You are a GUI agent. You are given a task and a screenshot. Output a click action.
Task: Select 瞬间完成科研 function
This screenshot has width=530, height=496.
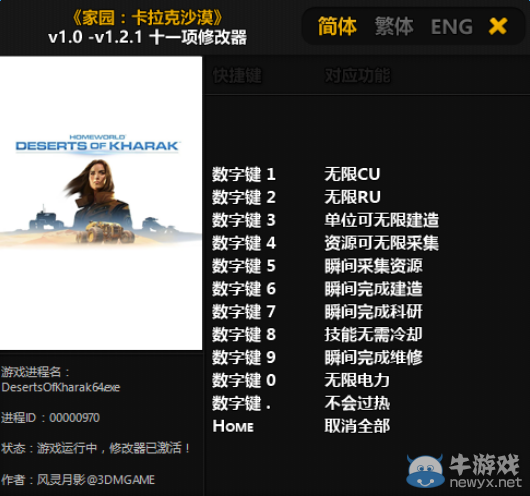pyautogui.click(x=374, y=311)
